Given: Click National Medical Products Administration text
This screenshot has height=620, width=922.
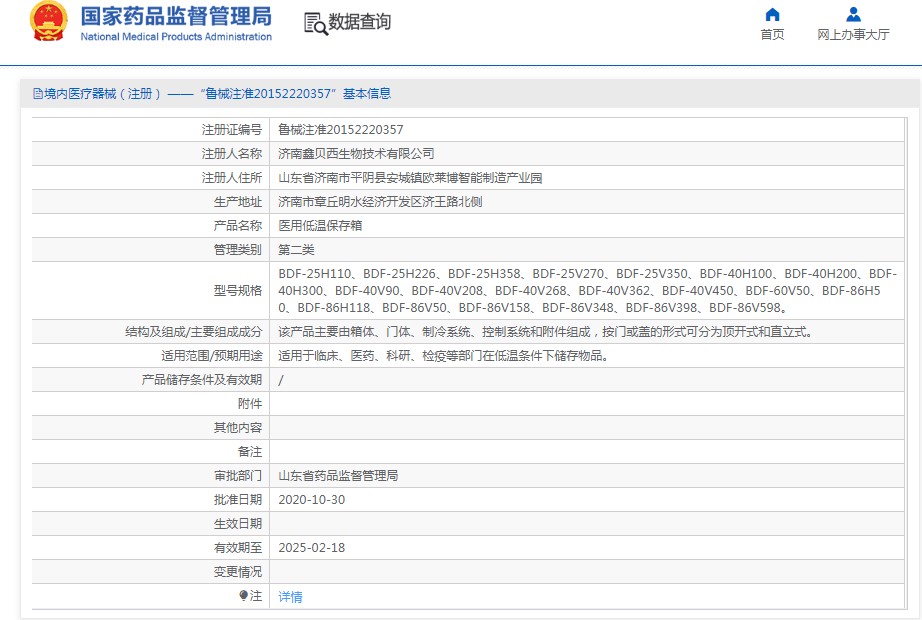Looking at the screenshot, I should tap(176, 36).
